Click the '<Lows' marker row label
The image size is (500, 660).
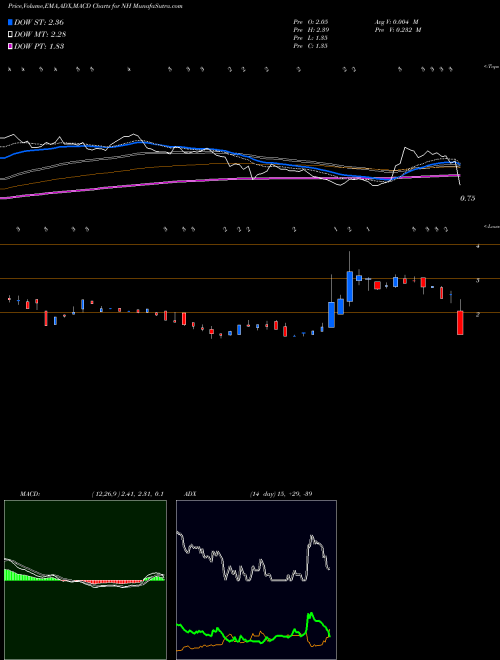(491, 226)
